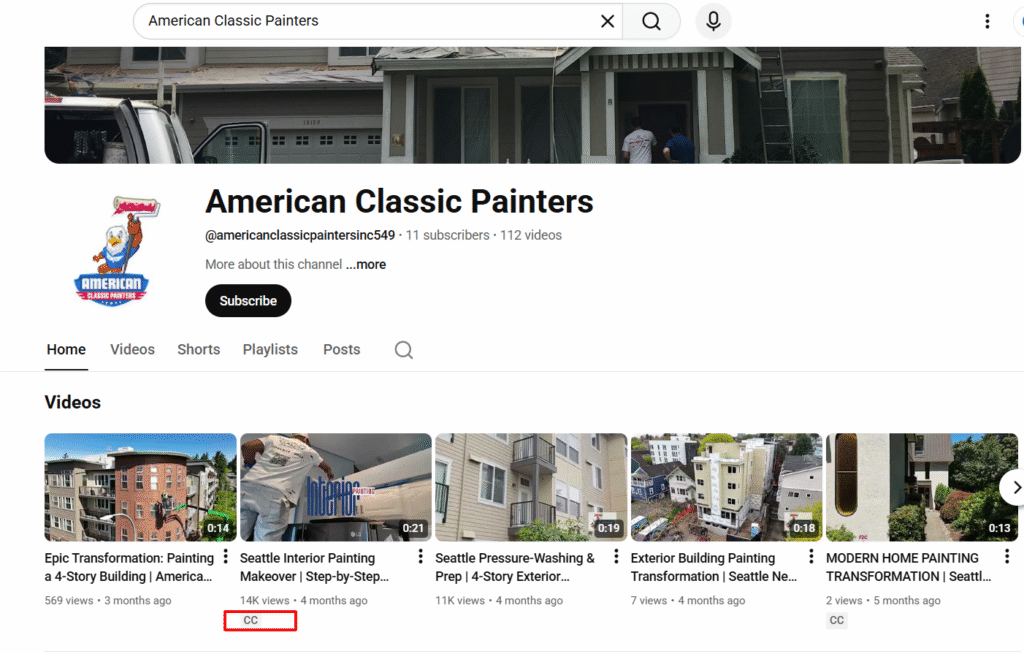Switch to the Videos tab
1024x654 pixels.
132,350
